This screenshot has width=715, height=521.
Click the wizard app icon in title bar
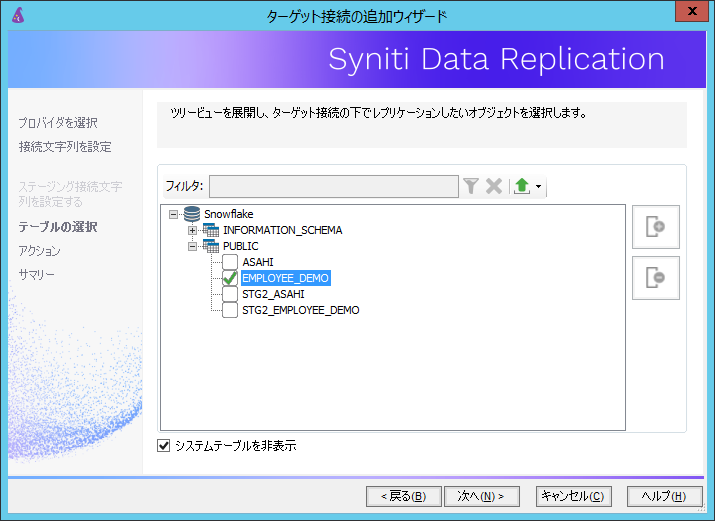(18, 15)
